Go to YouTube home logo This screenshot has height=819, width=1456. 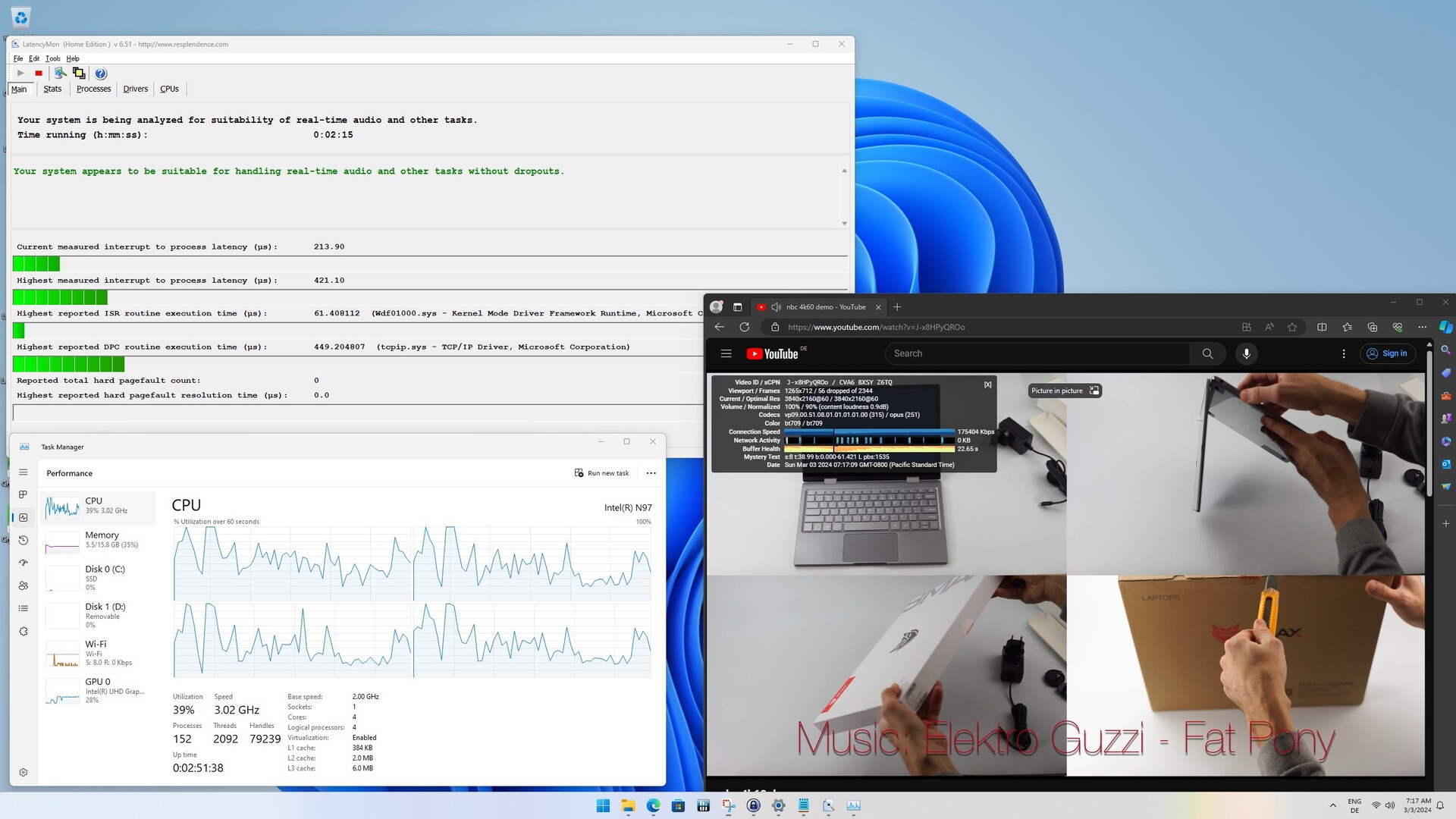[773, 353]
